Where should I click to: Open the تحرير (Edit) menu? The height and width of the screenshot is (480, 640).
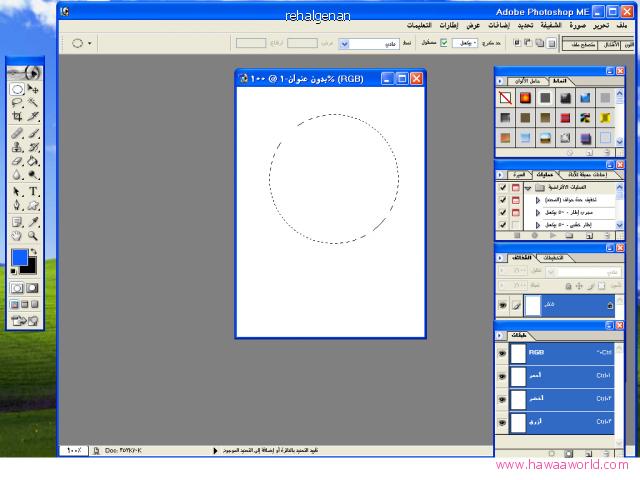click(x=598, y=25)
